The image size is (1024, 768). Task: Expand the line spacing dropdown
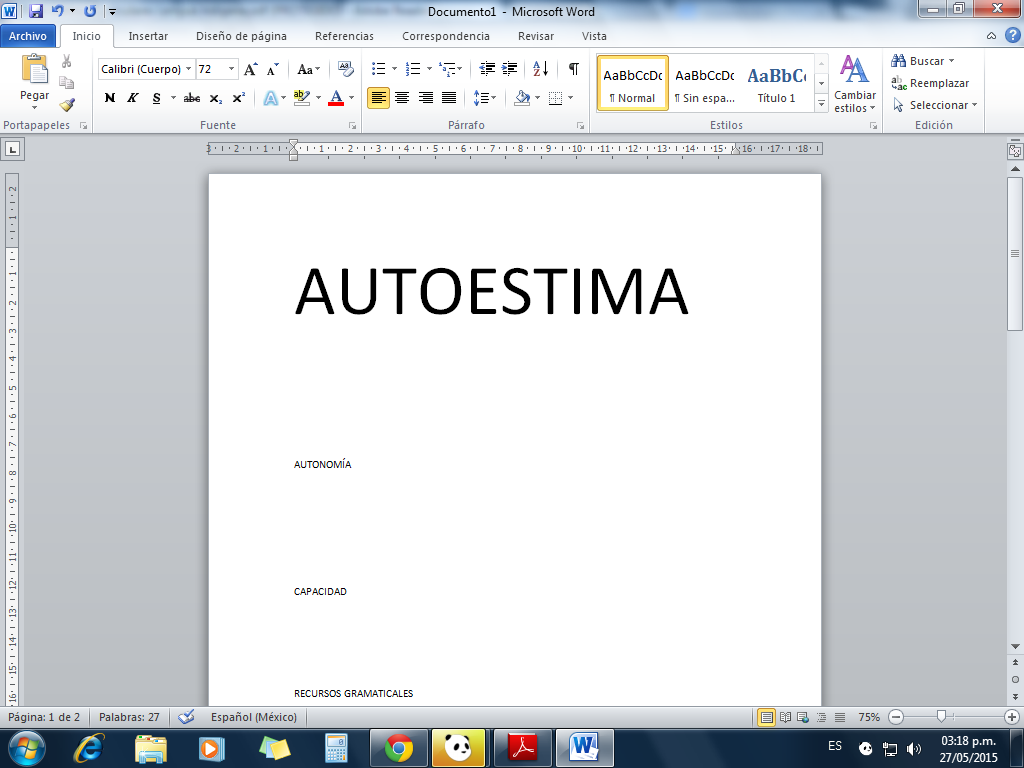pos(494,98)
